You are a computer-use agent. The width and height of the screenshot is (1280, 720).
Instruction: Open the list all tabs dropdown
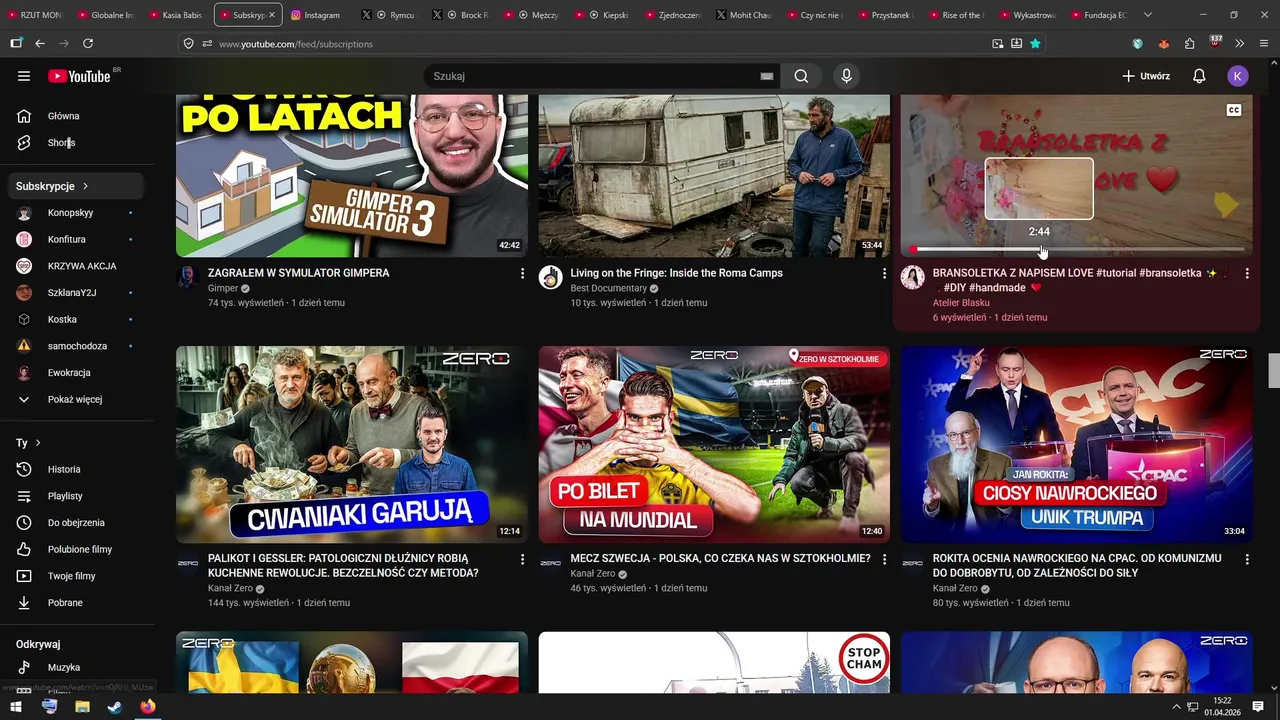1148,15
